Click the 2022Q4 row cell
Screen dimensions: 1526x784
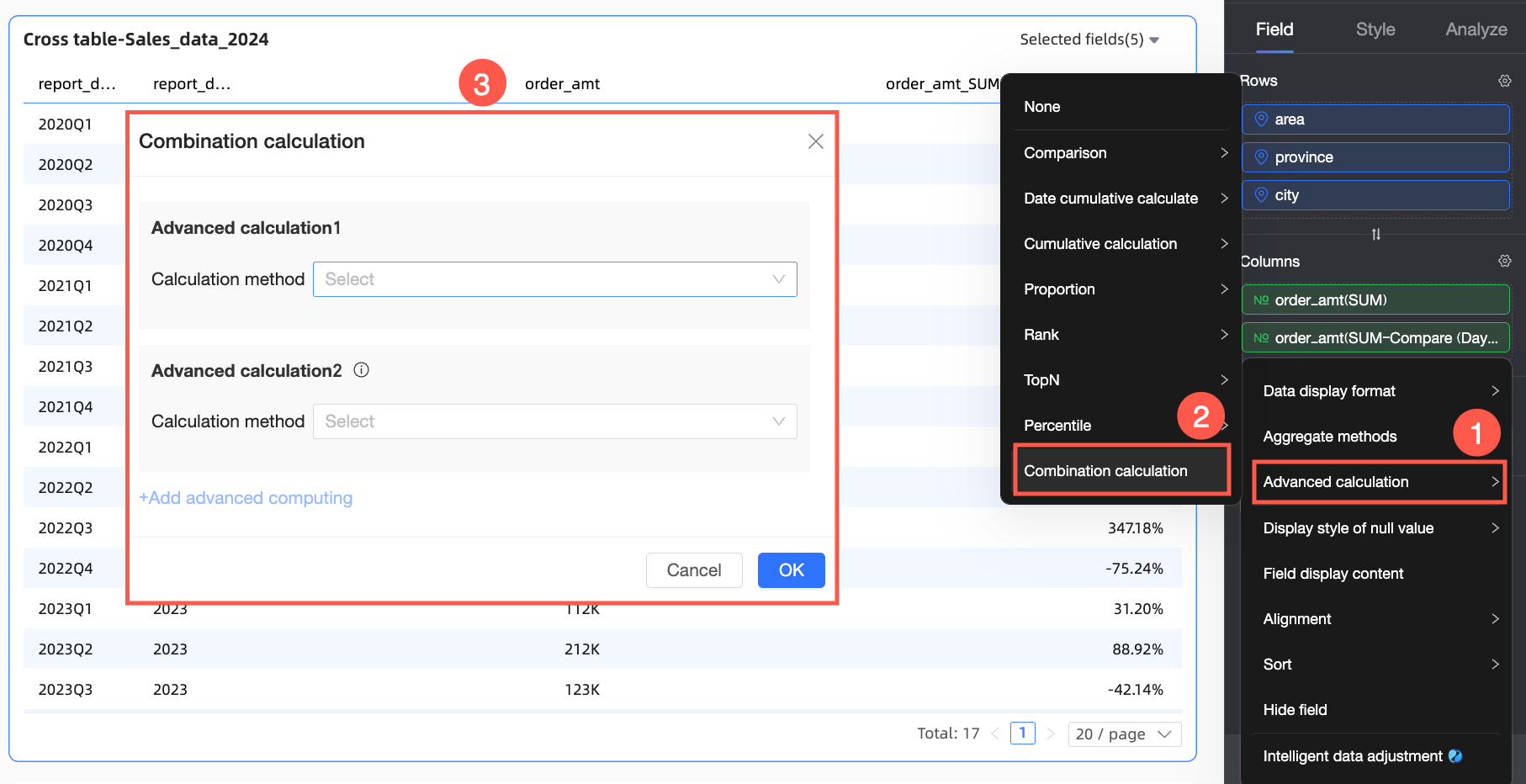(x=66, y=569)
